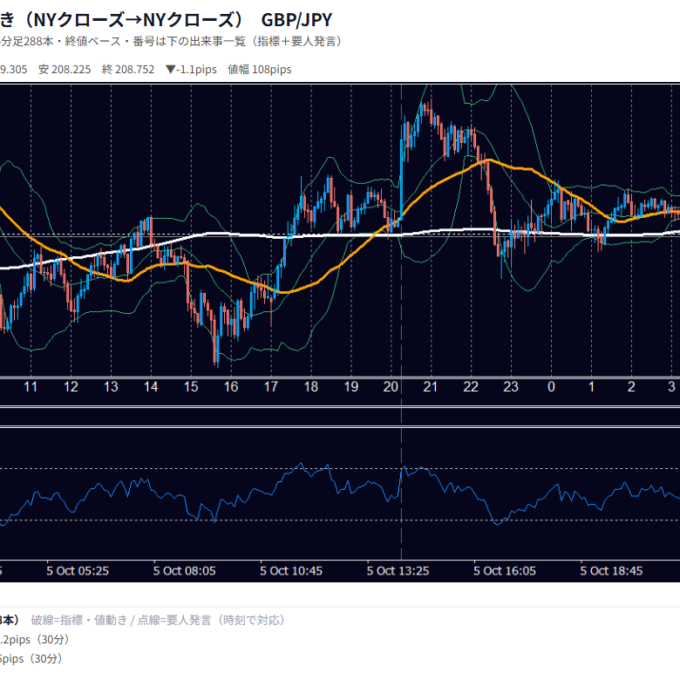680x680 pixels.
Task: Click the 5 Oct 10:45 timestamp
Action: point(291,571)
